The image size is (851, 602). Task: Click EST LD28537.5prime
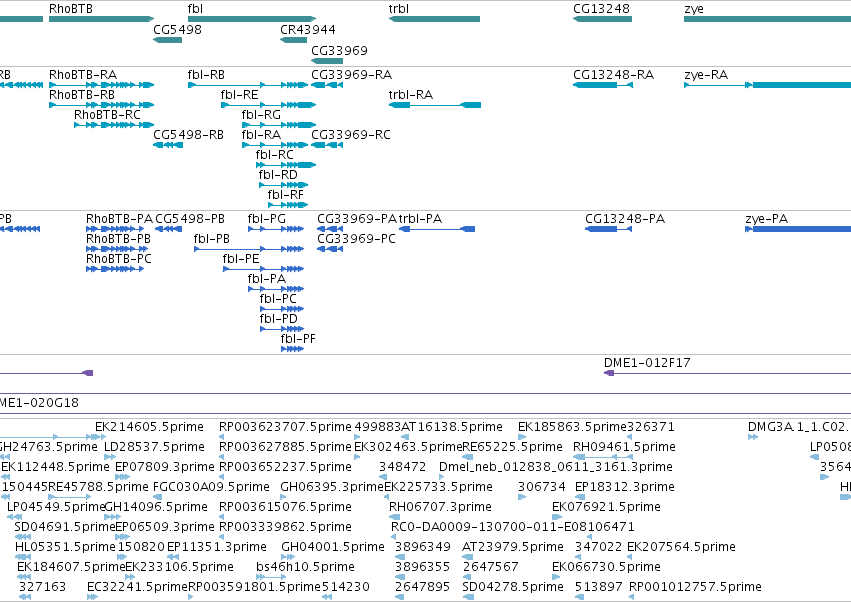154,447
